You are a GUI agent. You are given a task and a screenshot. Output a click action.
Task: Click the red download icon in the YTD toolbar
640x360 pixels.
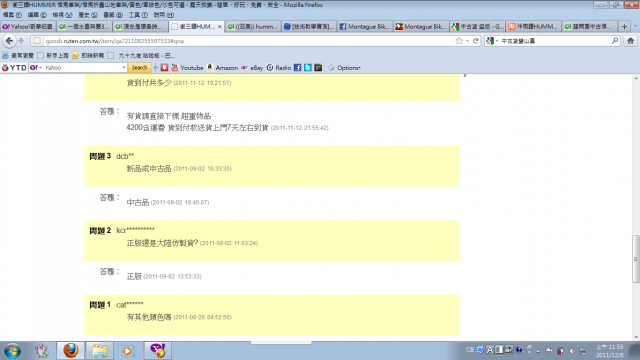pos(164,68)
